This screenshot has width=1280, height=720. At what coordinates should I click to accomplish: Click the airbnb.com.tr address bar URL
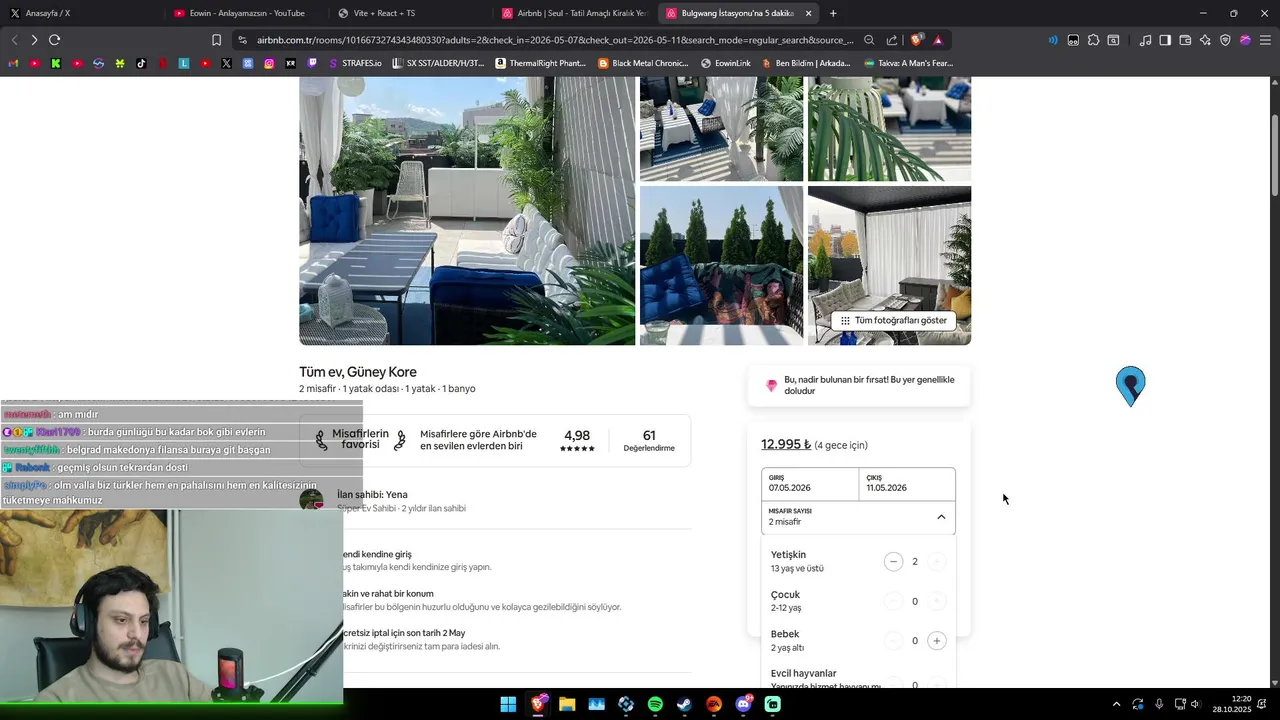(555, 40)
